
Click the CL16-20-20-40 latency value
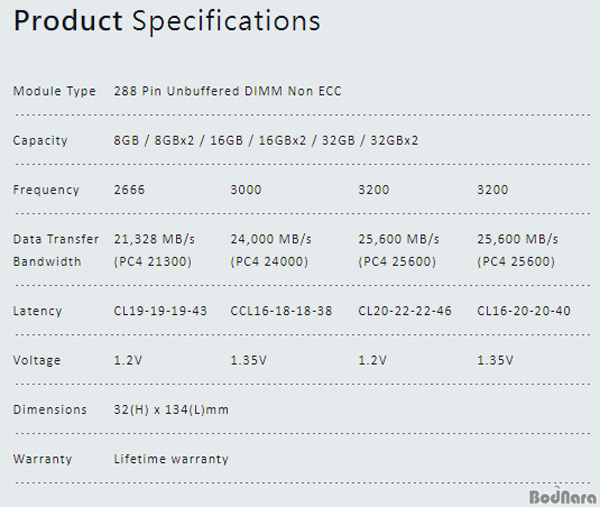point(524,311)
